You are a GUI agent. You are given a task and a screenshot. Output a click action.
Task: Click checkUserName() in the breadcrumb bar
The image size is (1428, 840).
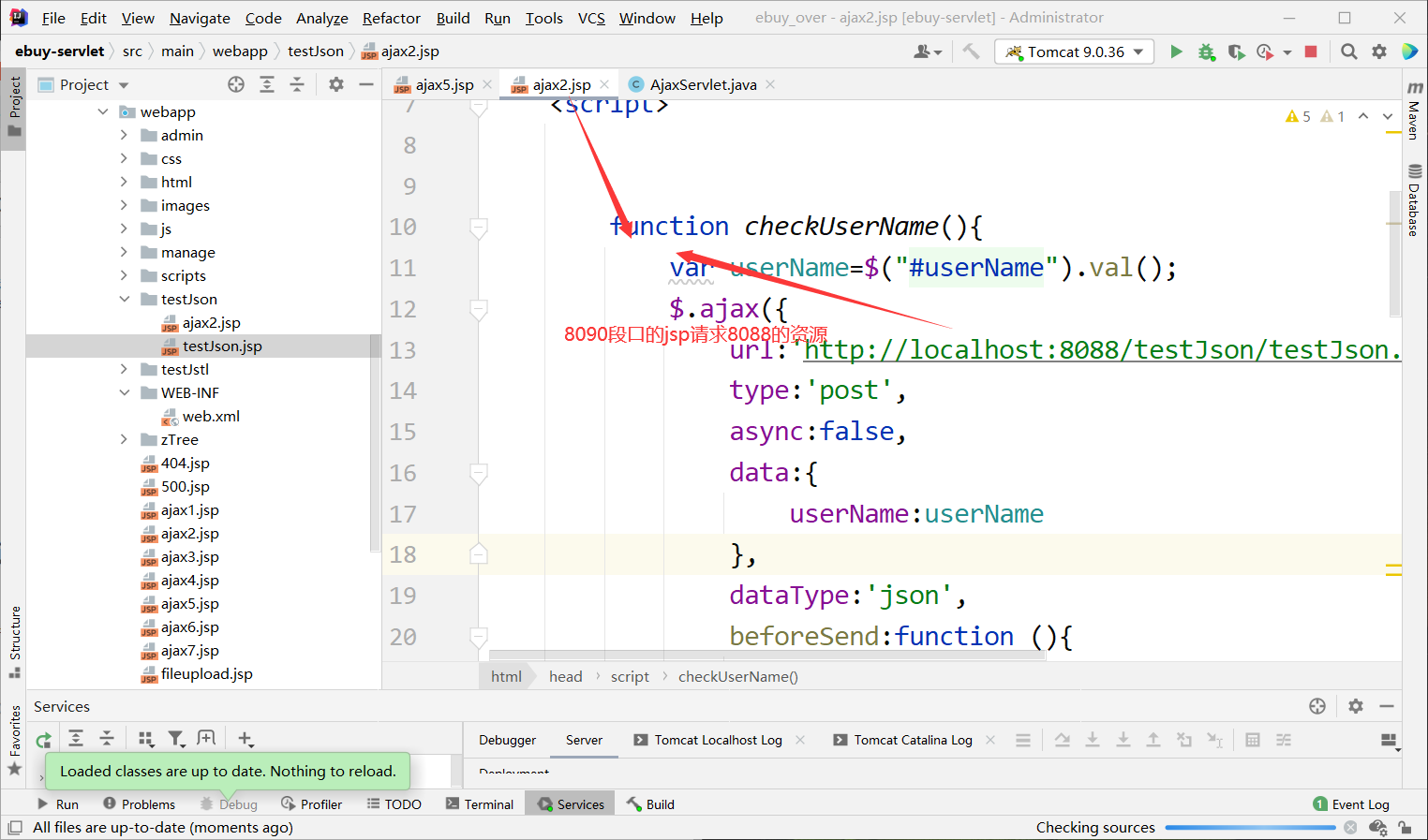click(737, 676)
